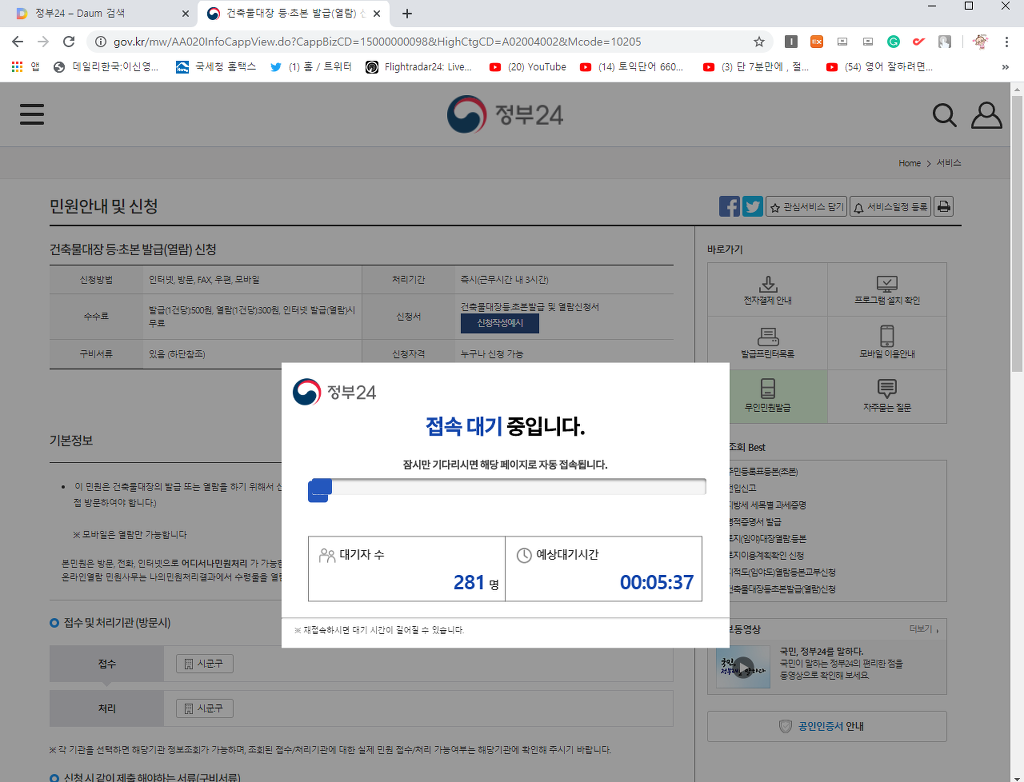1024x782 pixels.
Task: Close the 건축물대장 등·초본 발급 tab
Action: pos(376,14)
